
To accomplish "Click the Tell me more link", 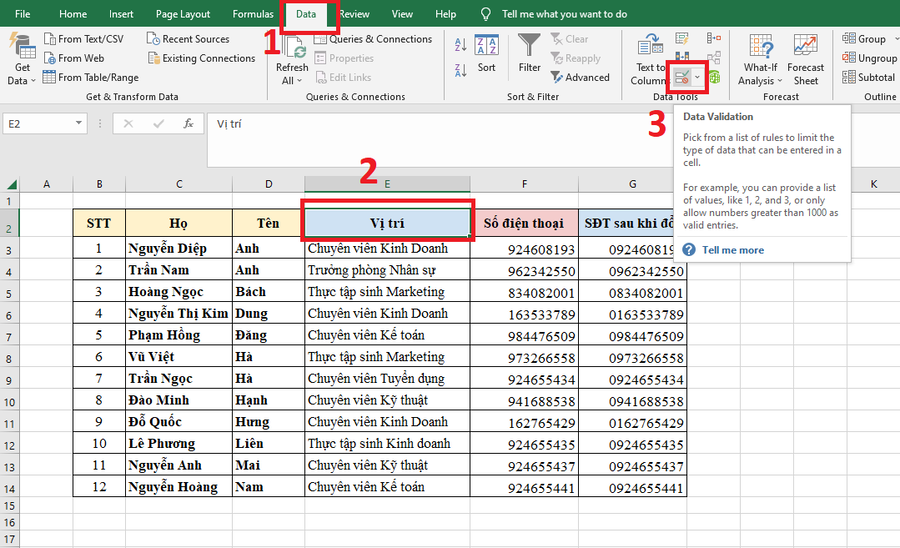I will pos(733,250).
